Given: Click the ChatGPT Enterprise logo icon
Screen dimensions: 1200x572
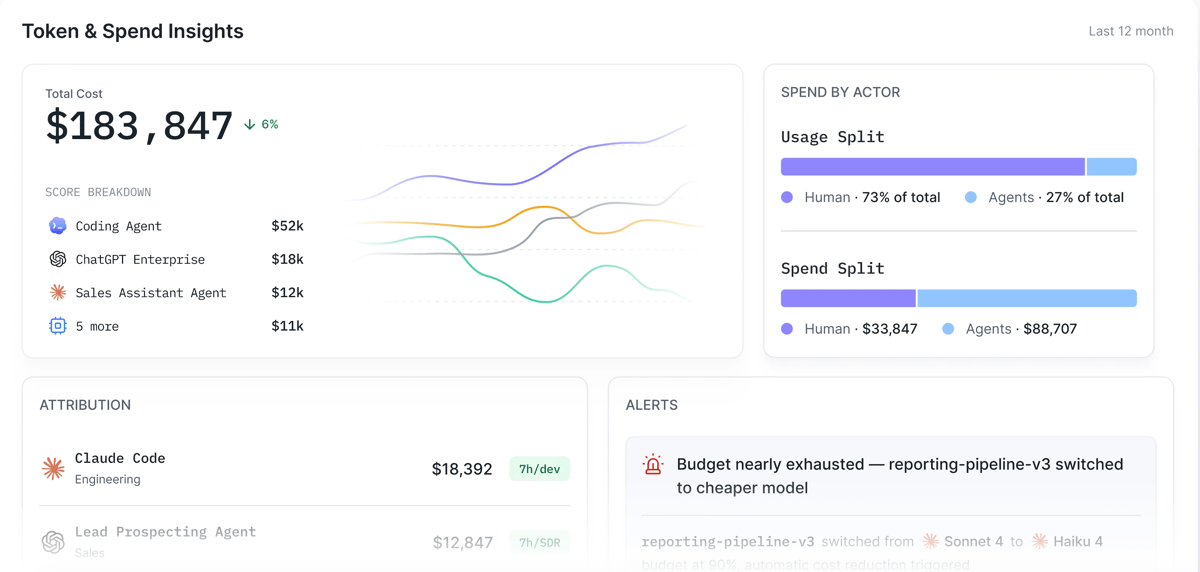Looking at the screenshot, I should click(x=58, y=259).
